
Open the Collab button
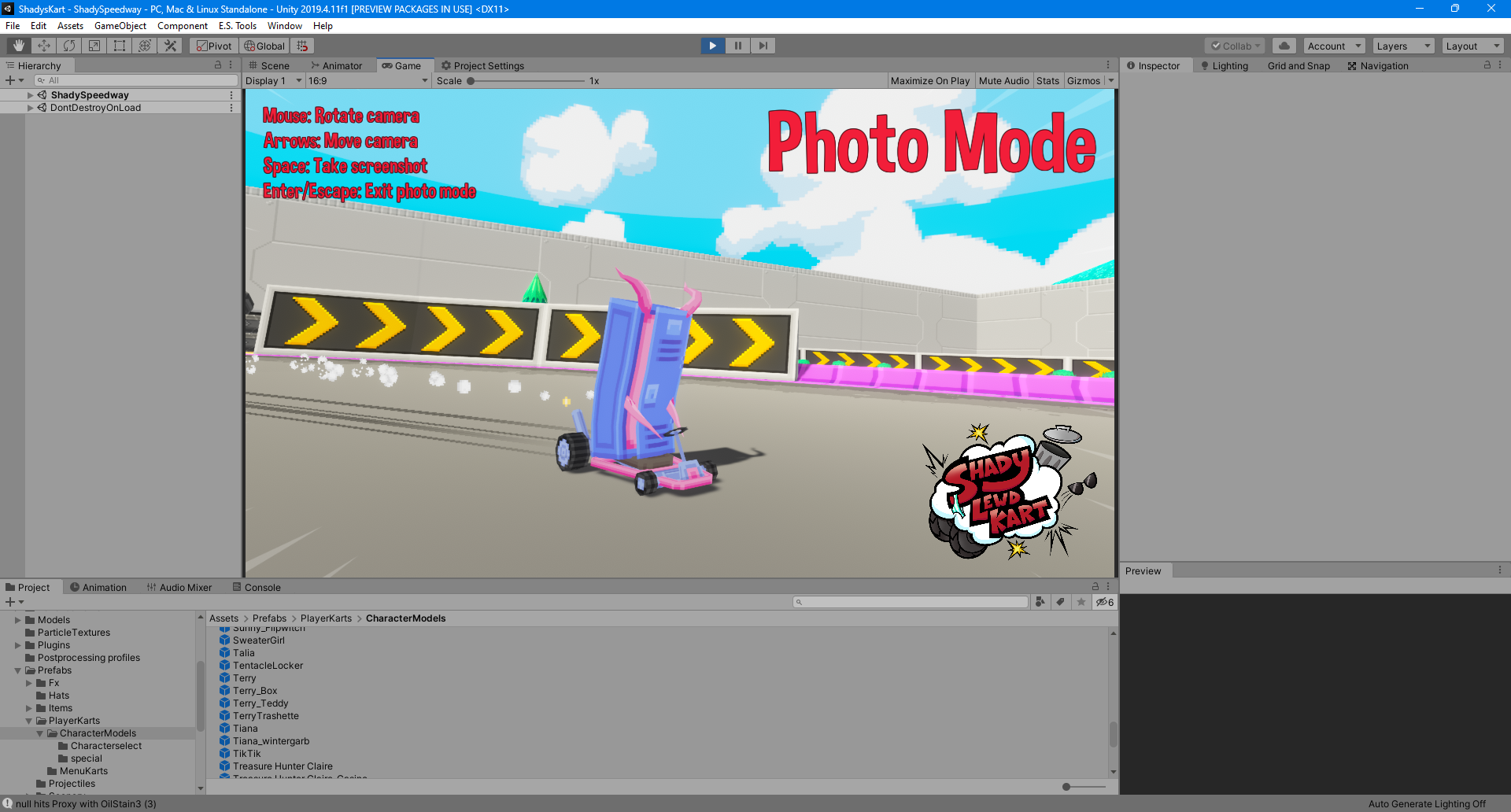pos(1236,46)
